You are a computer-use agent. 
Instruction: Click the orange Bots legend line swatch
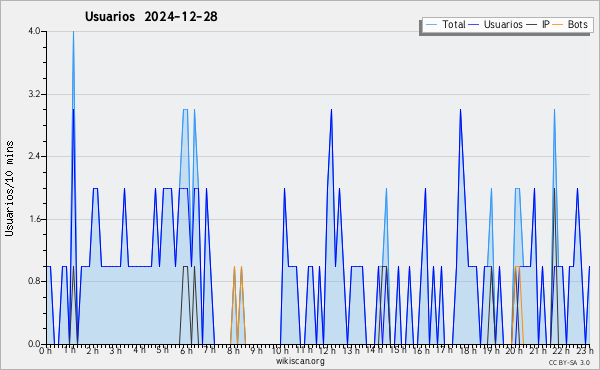[x=558, y=24]
